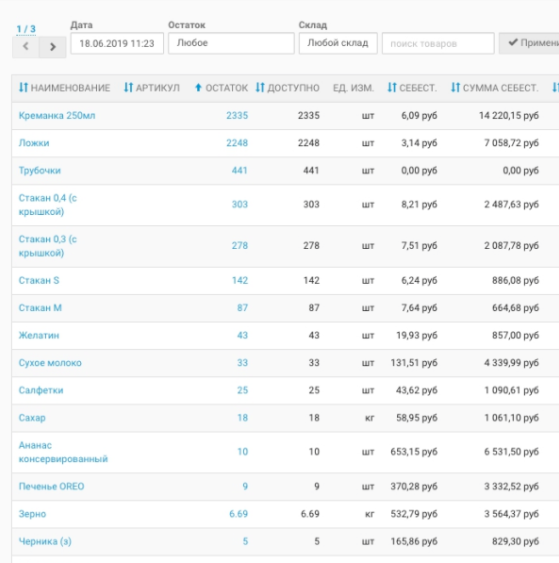559x563 pixels.
Task: Click the 6.69 stock value for Зерно
Action: [x=238, y=514]
